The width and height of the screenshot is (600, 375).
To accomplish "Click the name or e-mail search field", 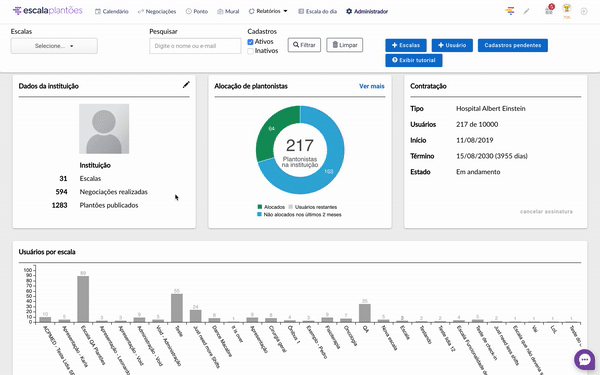I will (x=195, y=46).
